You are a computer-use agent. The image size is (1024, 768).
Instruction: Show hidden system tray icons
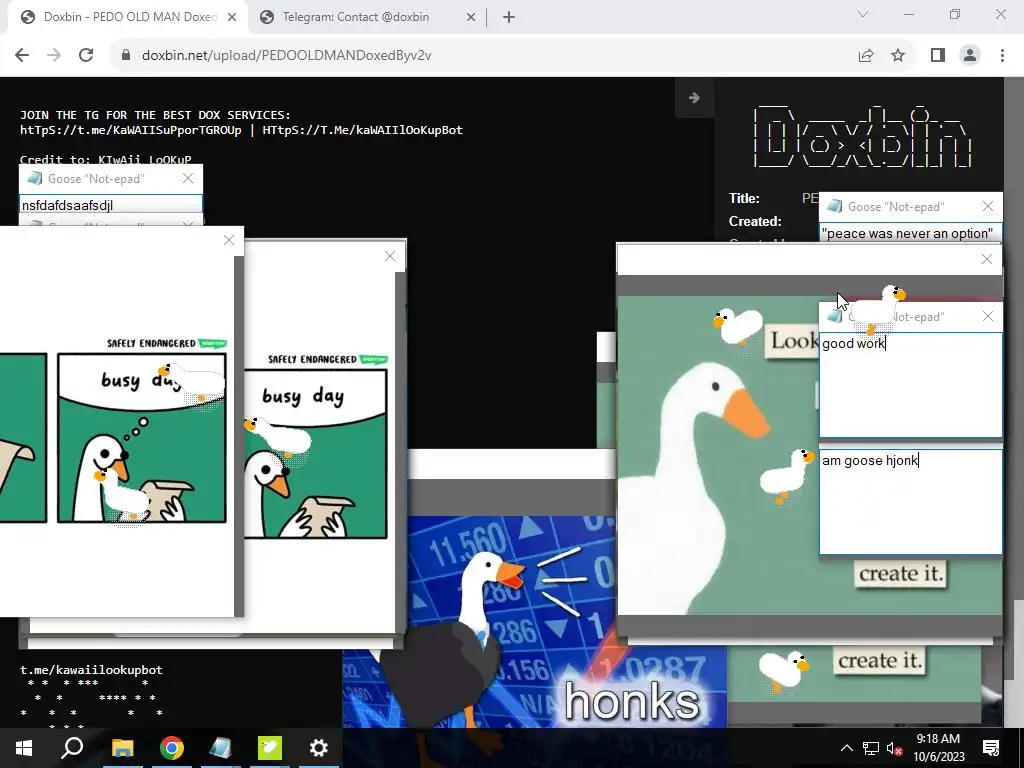tap(846, 748)
